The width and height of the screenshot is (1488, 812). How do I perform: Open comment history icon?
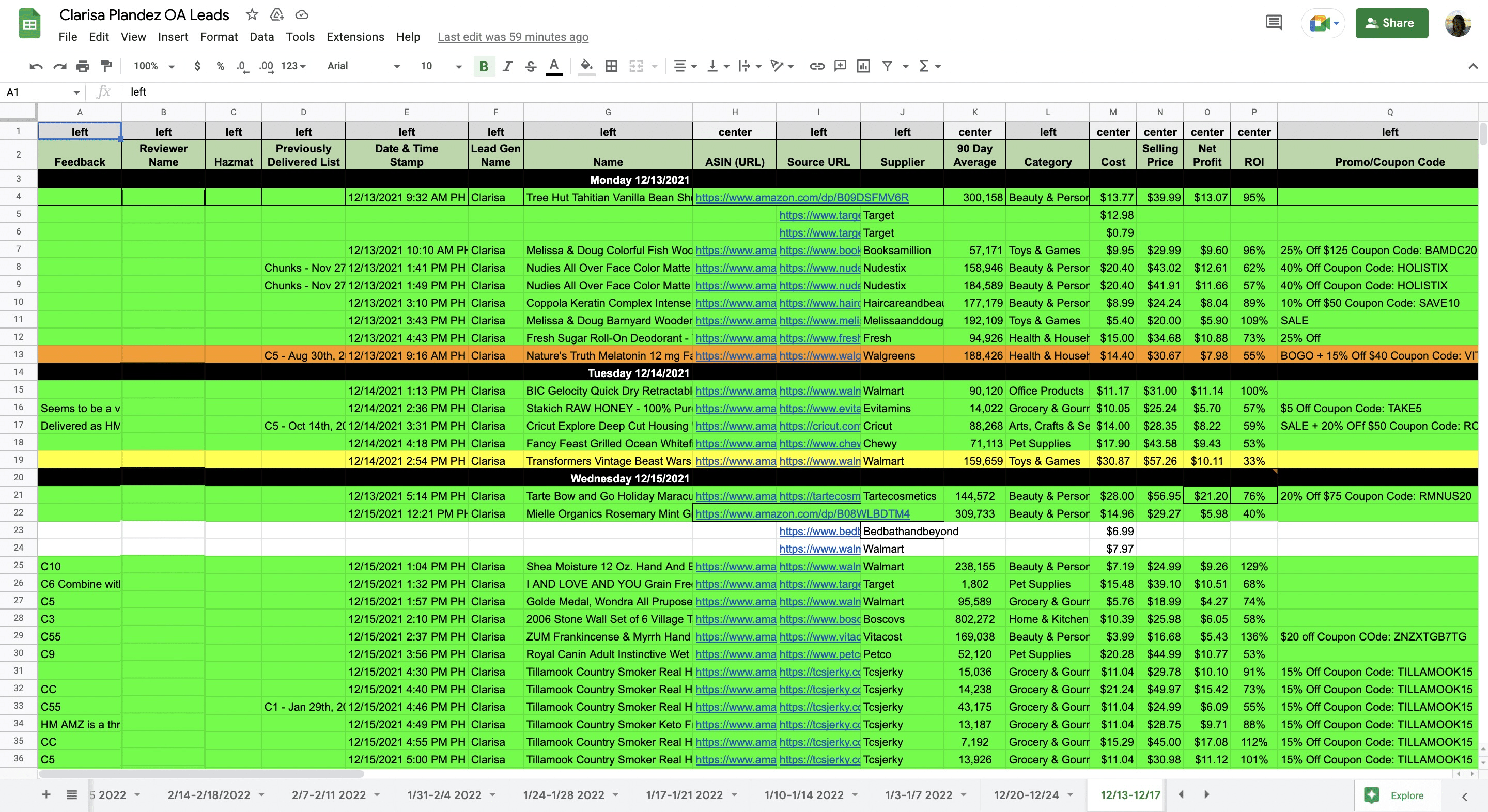pyautogui.click(x=1274, y=23)
